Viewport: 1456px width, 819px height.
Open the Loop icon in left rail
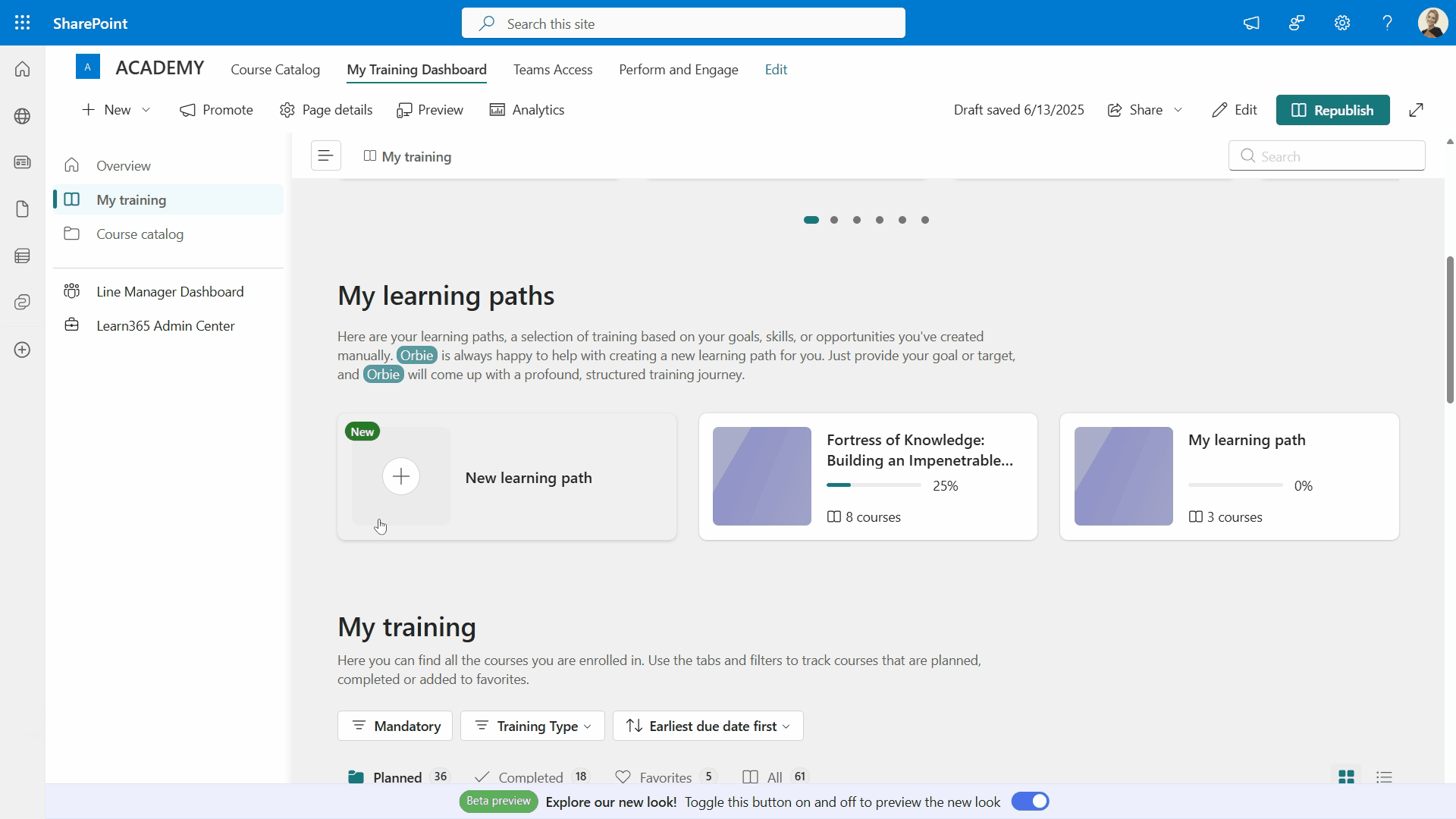23,303
